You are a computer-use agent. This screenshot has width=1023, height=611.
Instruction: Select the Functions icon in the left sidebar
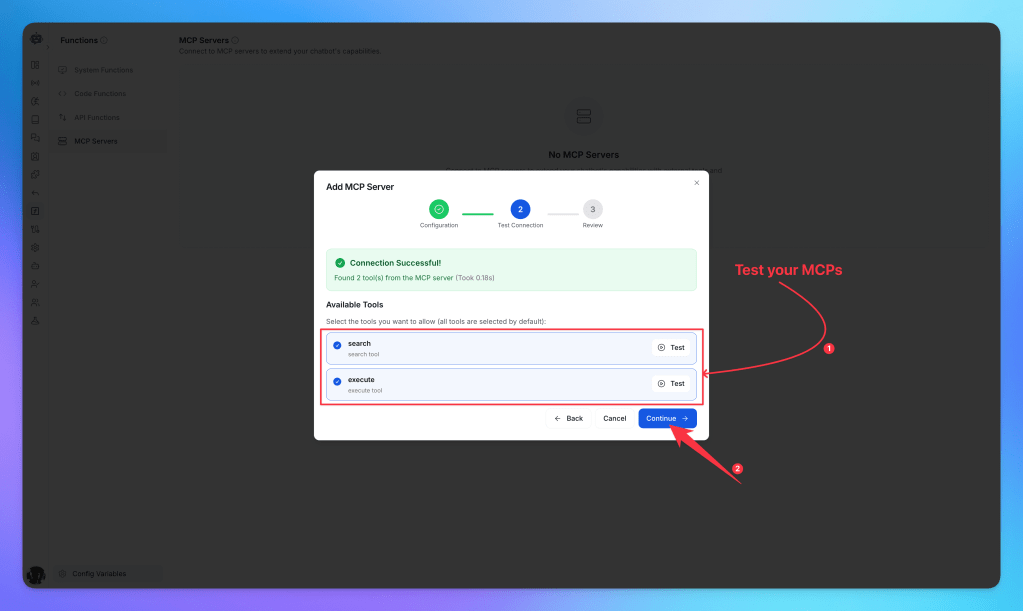pyautogui.click(x=35, y=211)
